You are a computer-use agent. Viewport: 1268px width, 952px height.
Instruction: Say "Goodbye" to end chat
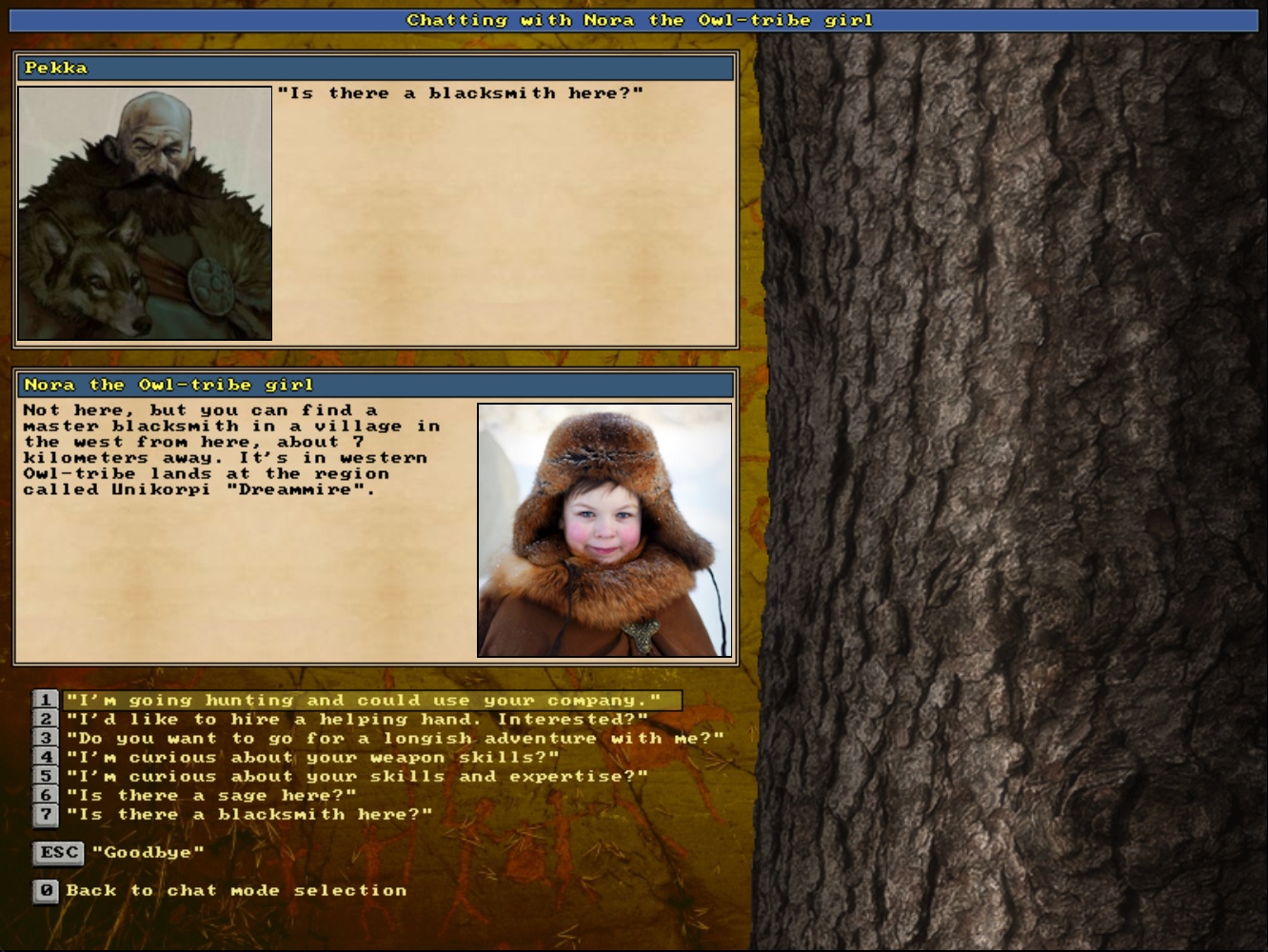click(x=149, y=853)
